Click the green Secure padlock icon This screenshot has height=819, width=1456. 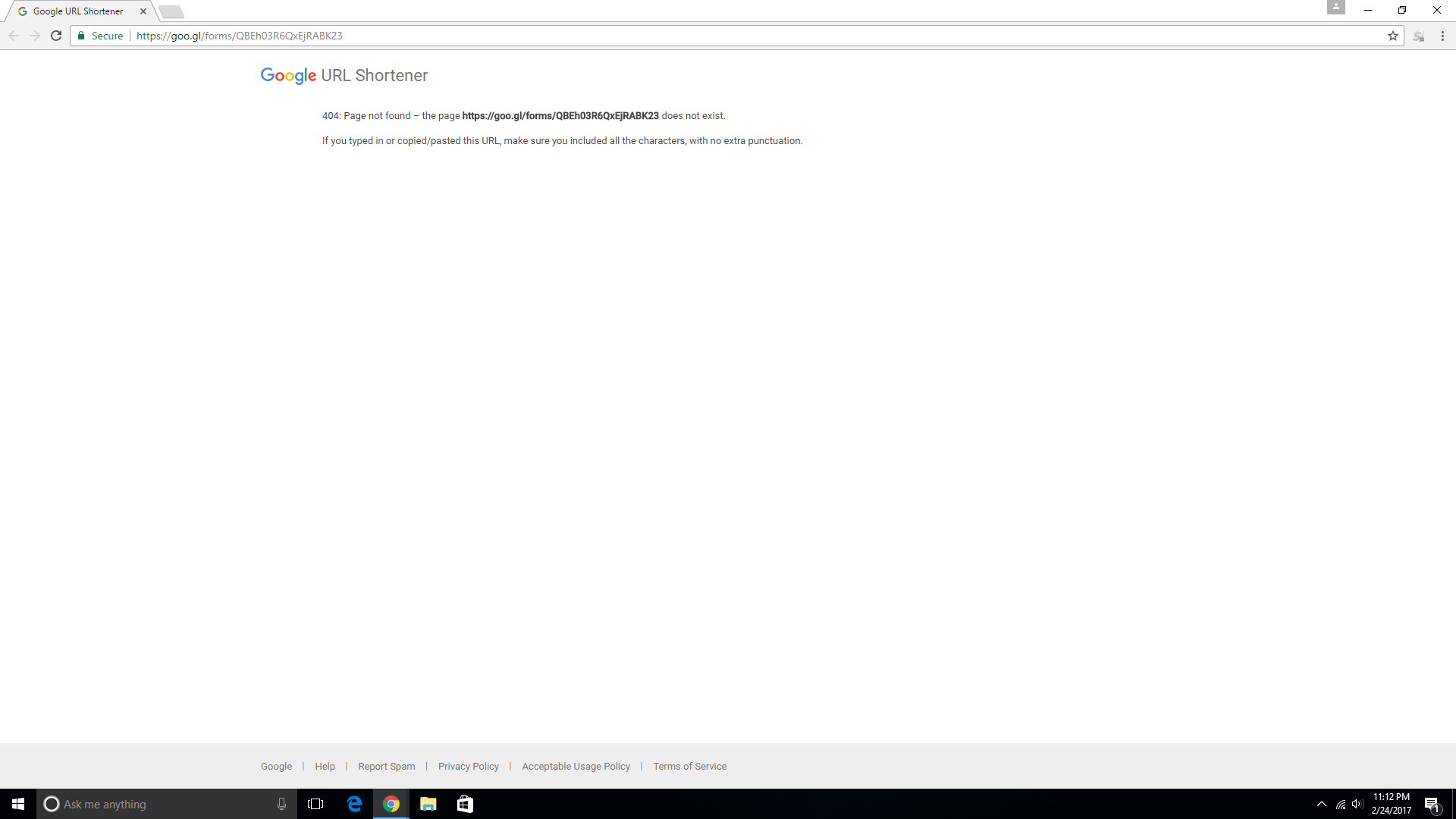81,36
